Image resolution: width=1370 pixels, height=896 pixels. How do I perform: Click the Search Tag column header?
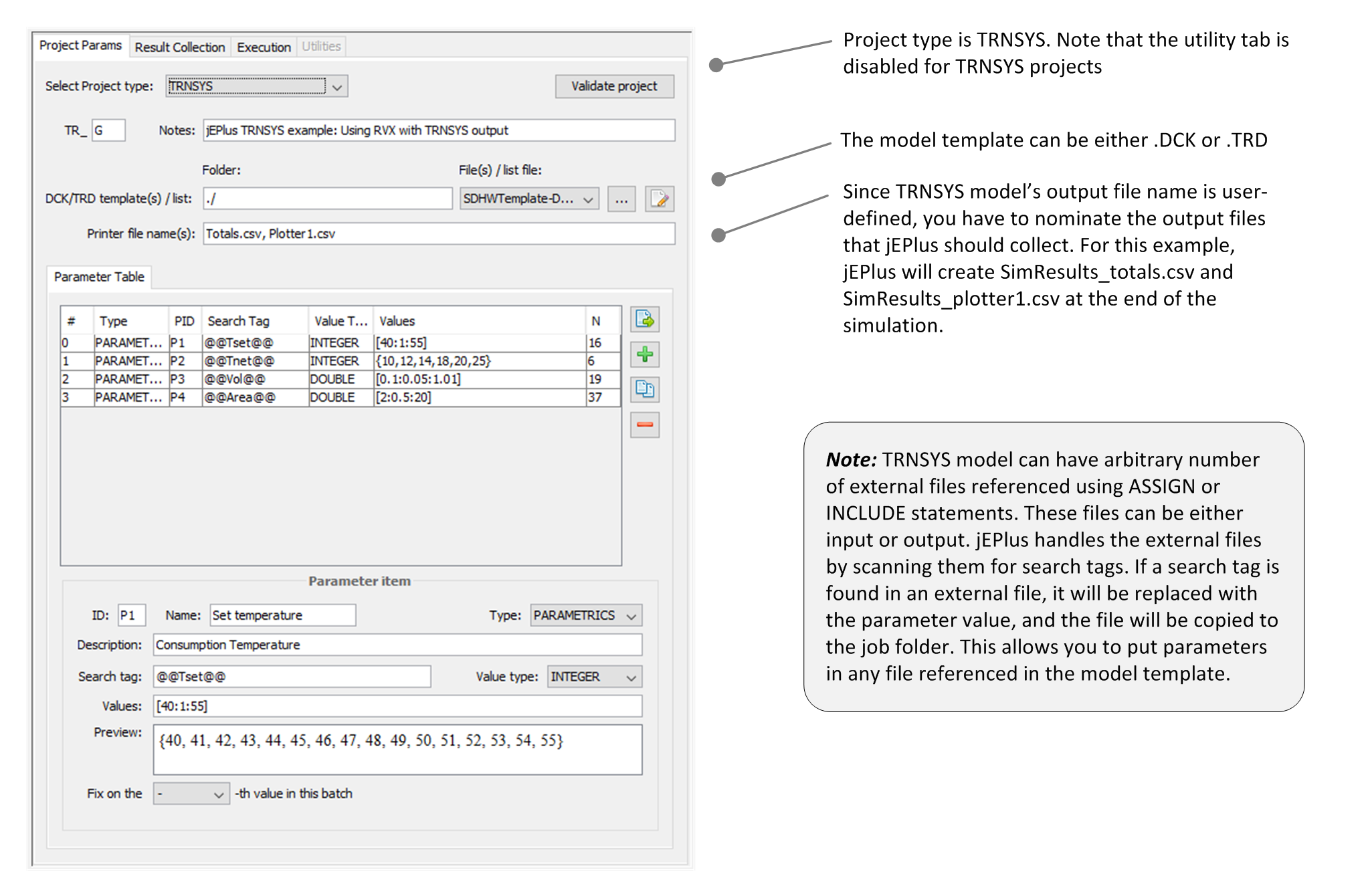[x=255, y=321]
